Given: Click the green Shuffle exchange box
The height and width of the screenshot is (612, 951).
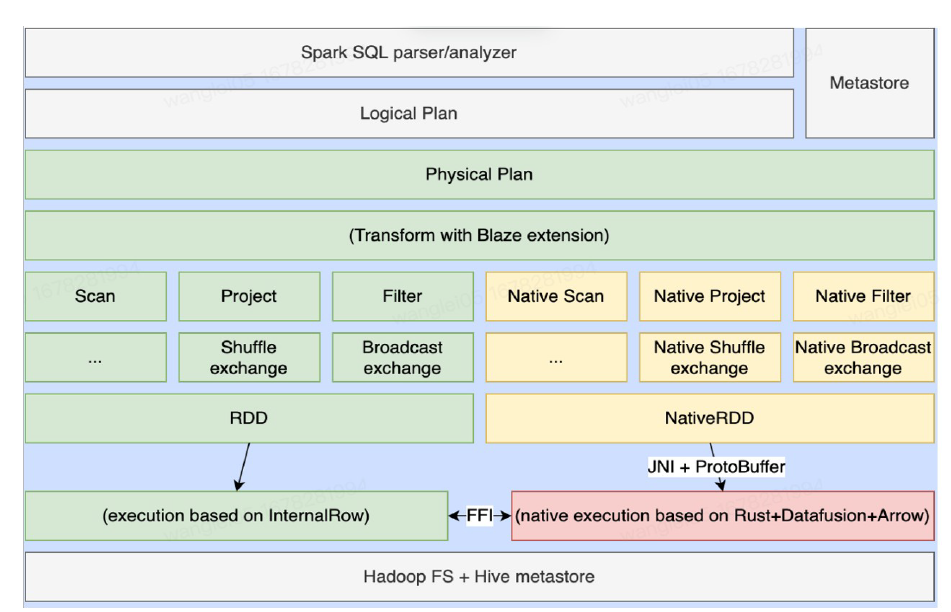Looking at the screenshot, I should pyautogui.click(x=249, y=357).
